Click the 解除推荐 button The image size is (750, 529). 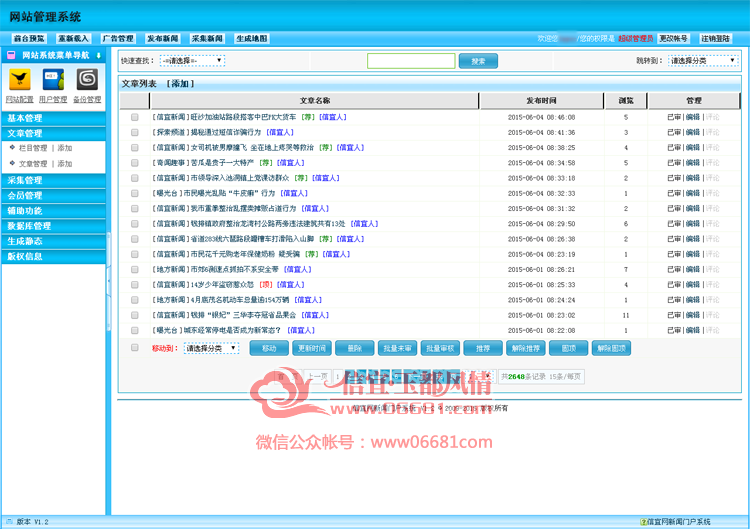tap(526, 348)
